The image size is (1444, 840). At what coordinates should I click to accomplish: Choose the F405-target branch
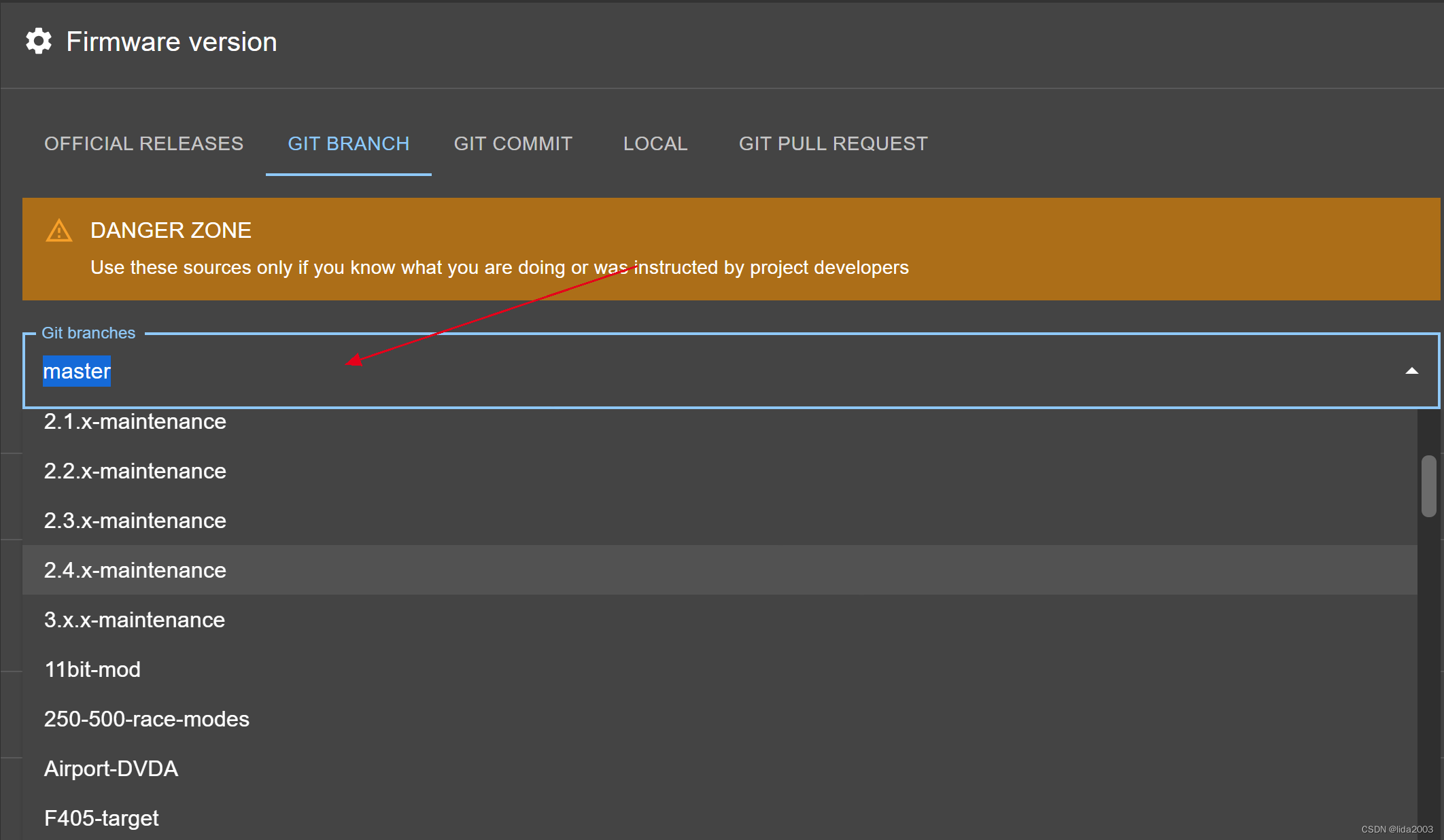[101, 819]
